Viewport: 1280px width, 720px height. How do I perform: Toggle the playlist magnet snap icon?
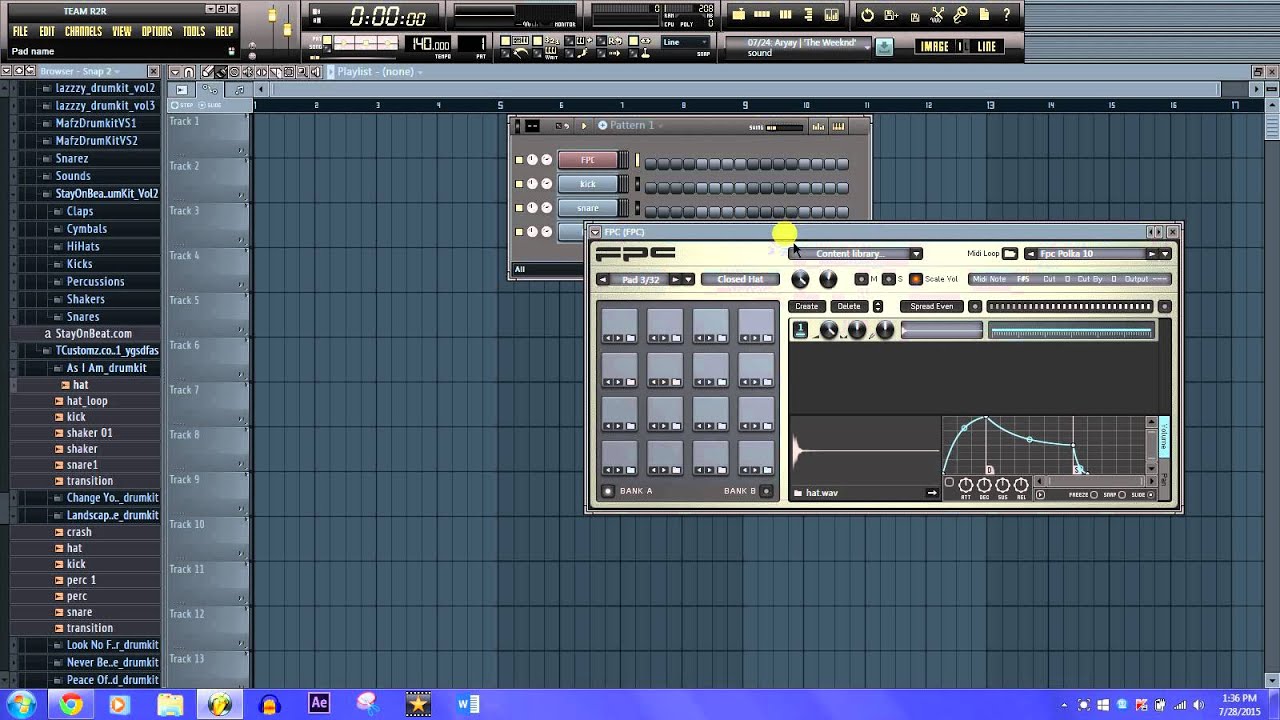pyautogui.click(x=189, y=72)
